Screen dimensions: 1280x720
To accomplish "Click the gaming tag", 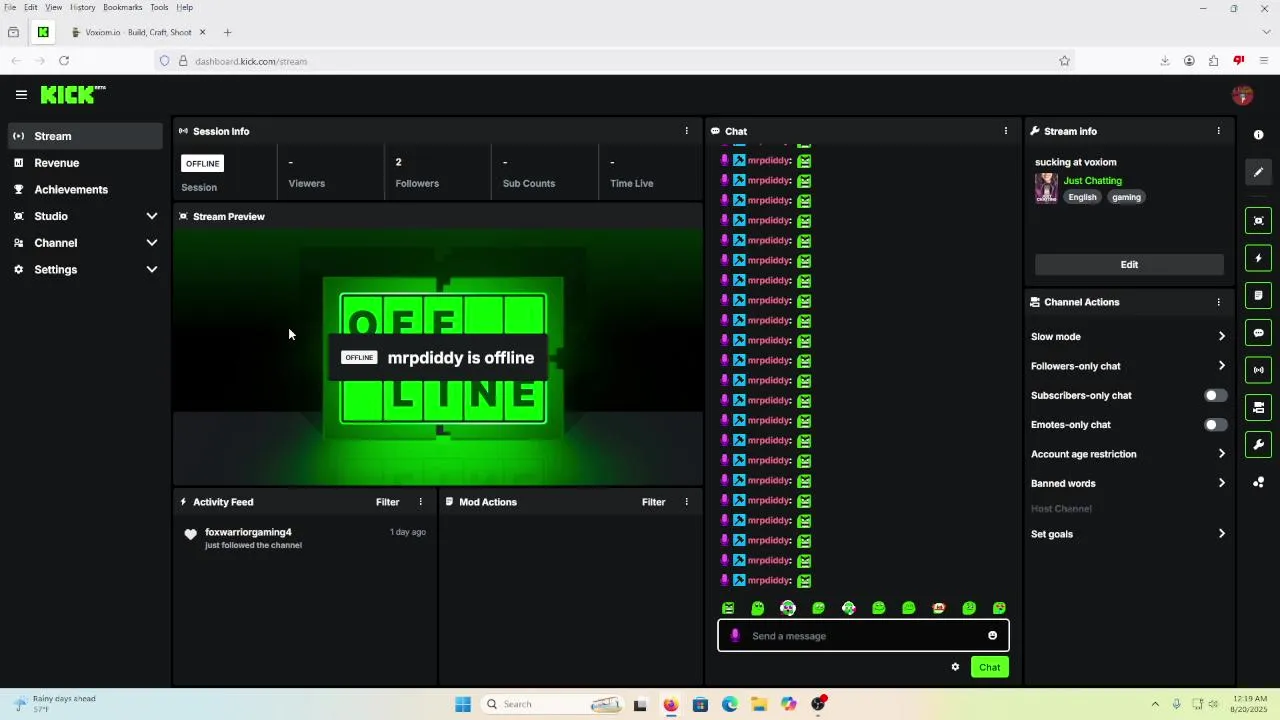I will pos(1126,197).
